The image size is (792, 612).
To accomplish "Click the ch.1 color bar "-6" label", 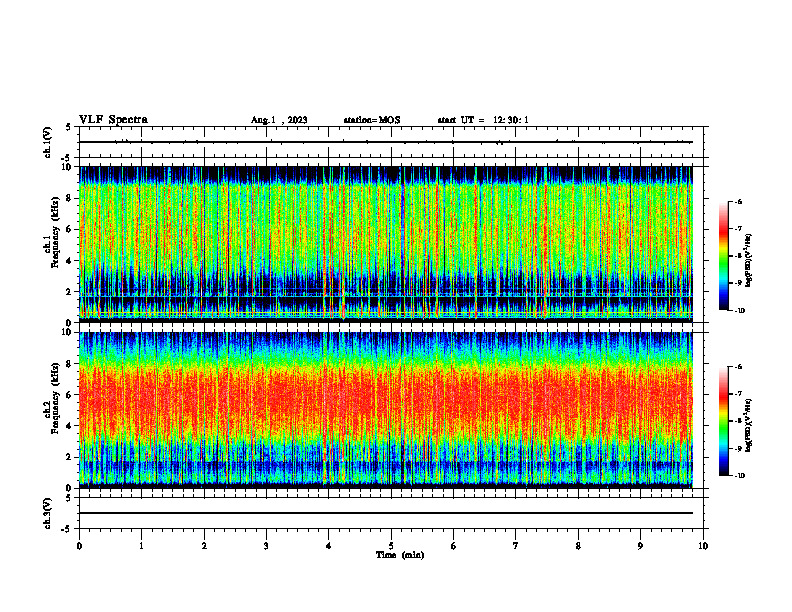I will click(738, 201).
